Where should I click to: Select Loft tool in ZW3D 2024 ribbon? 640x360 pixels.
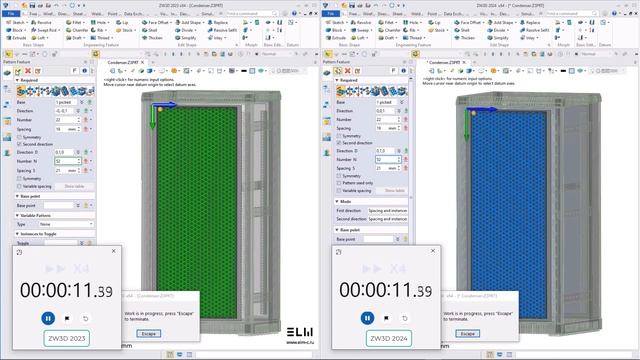(358, 38)
